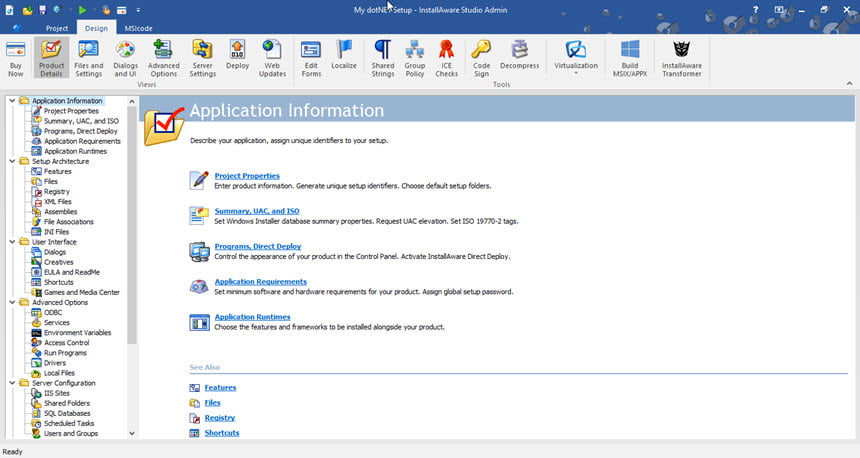
Task: Select EULA and ReadMe in the tree
Action: click(72, 272)
